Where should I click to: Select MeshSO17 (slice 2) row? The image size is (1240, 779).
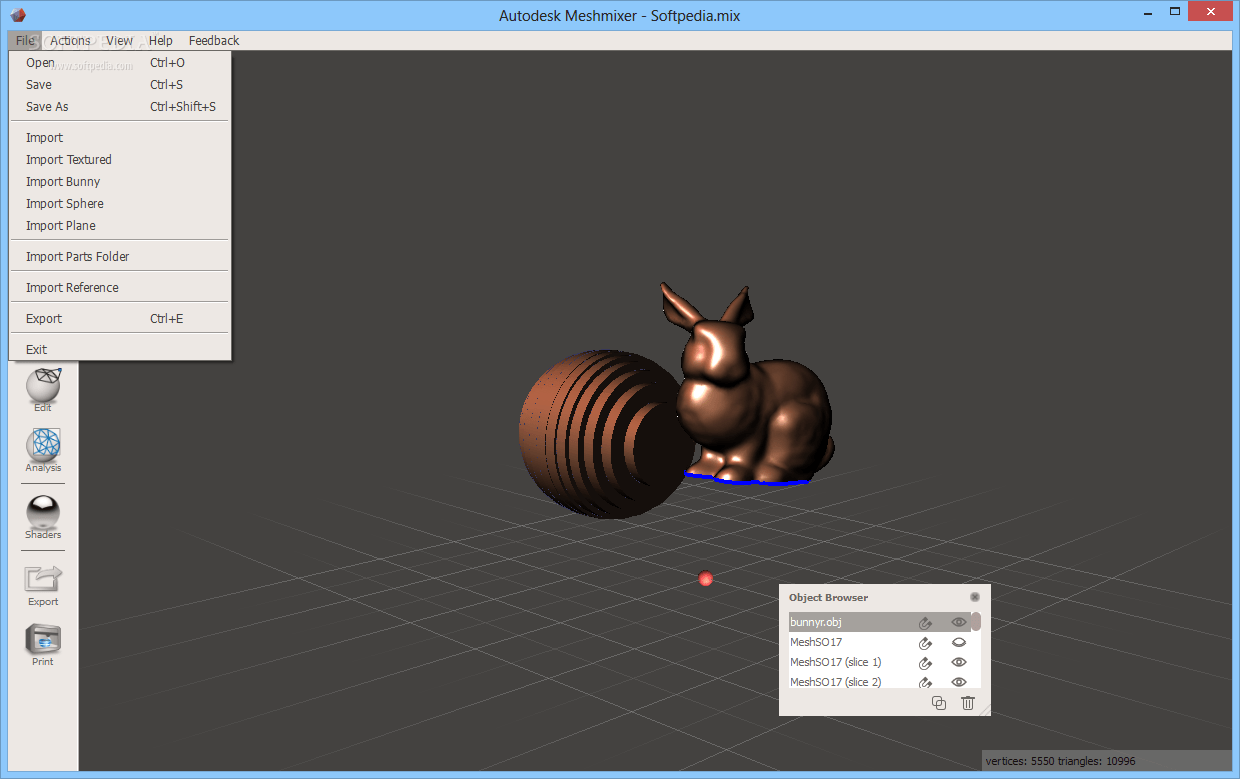coord(880,681)
